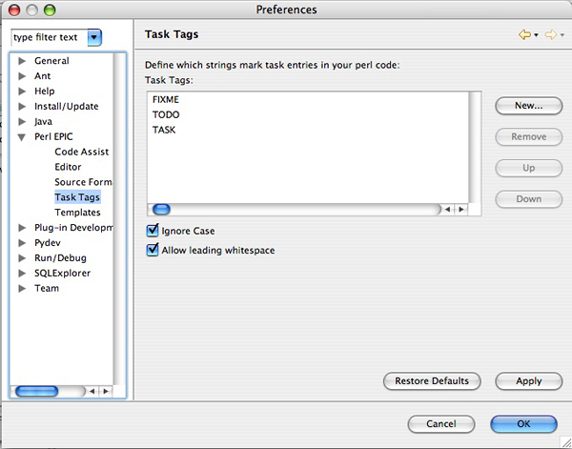Uncheck the Ignore Case checkbox
This screenshot has width=572, height=449.
point(152,231)
